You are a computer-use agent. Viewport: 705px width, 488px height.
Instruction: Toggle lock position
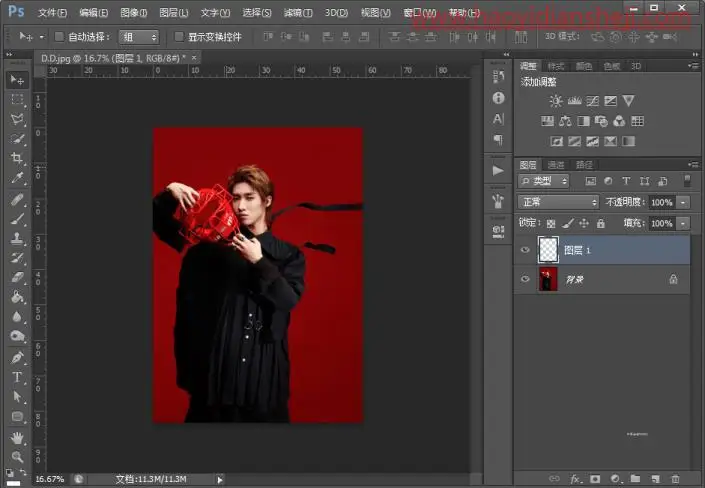tap(584, 223)
